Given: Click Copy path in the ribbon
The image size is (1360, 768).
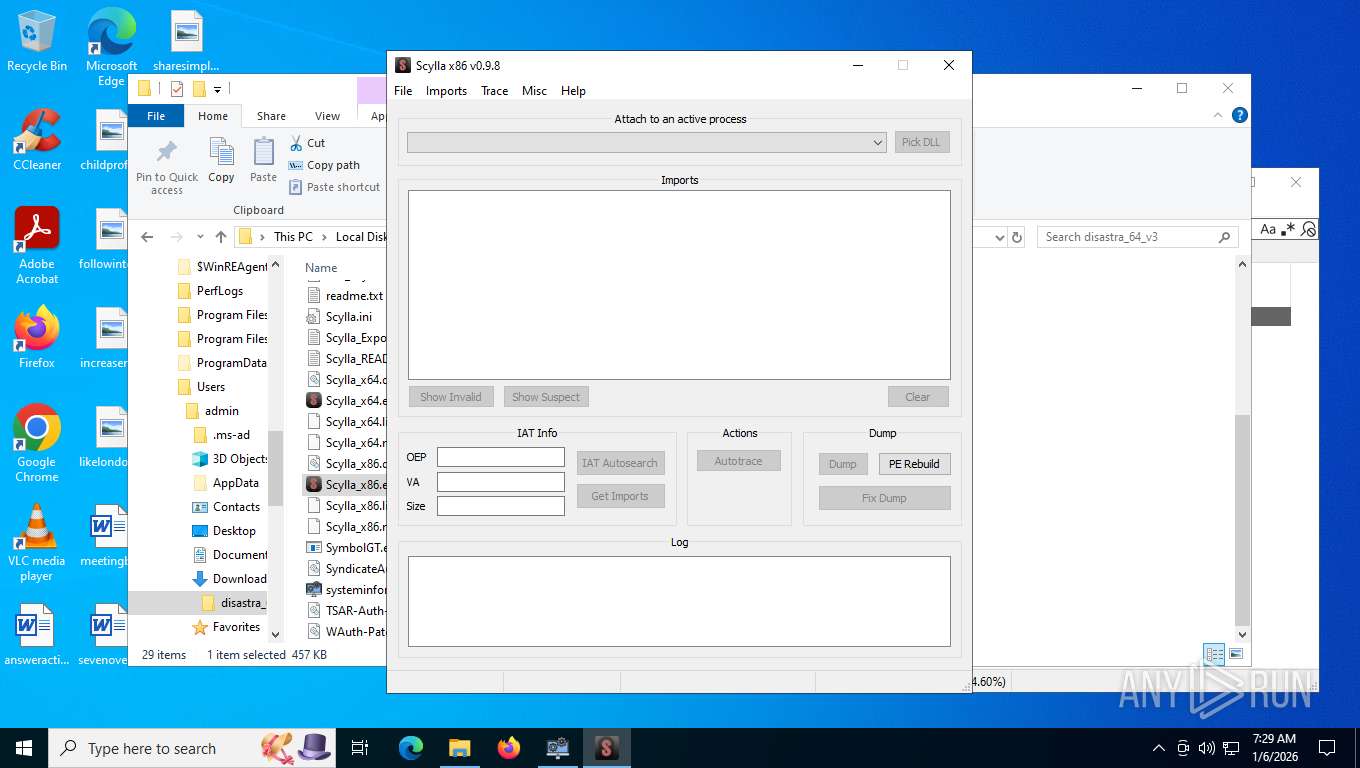Looking at the screenshot, I should [324, 165].
